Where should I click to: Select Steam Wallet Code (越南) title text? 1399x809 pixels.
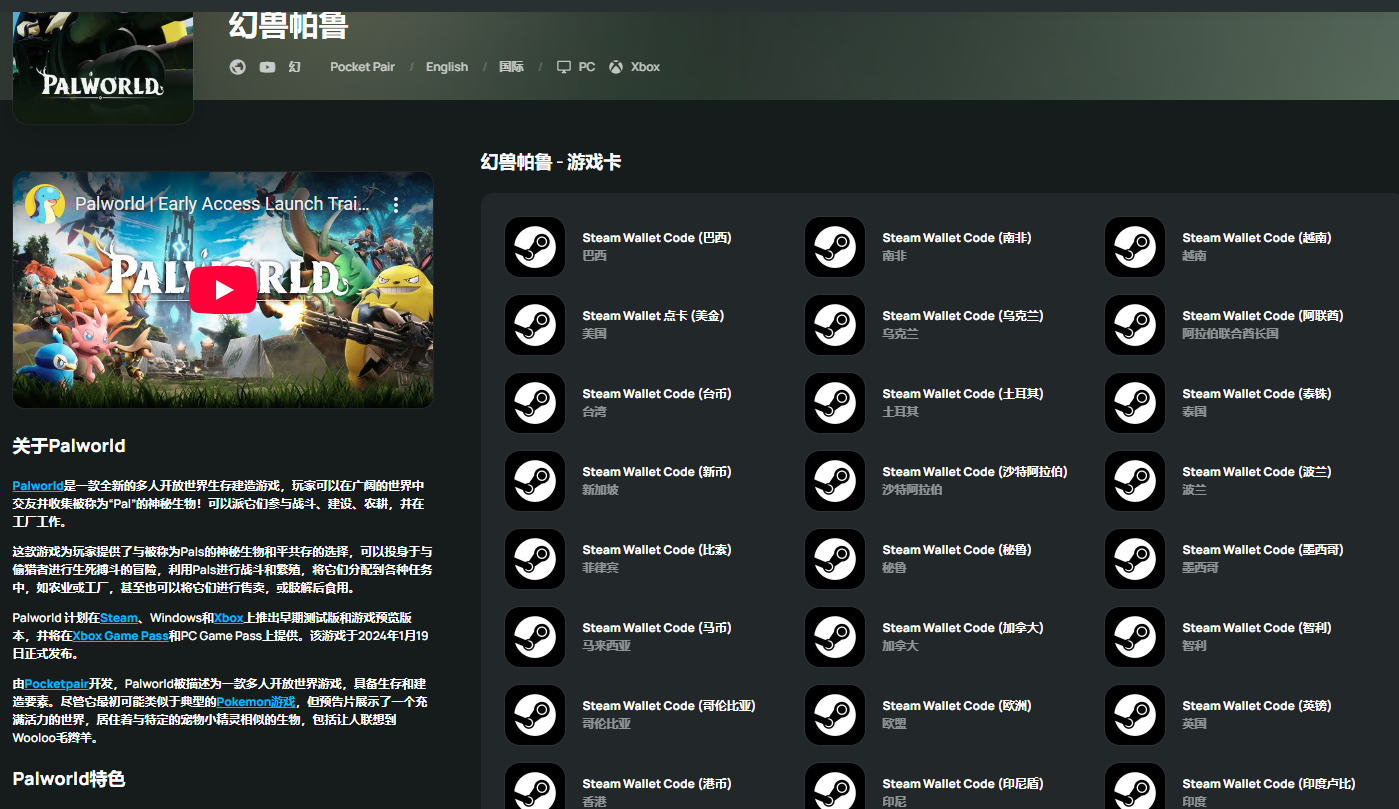point(1257,238)
